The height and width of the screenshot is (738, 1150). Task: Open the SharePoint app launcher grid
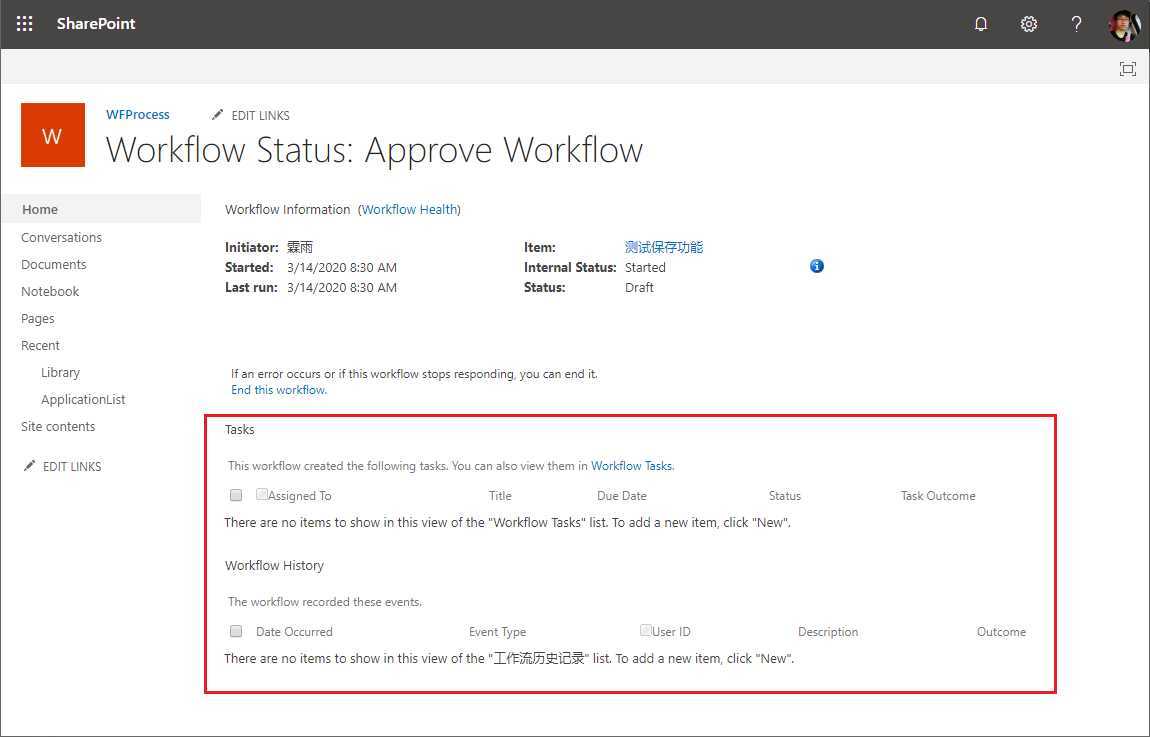point(24,23)
